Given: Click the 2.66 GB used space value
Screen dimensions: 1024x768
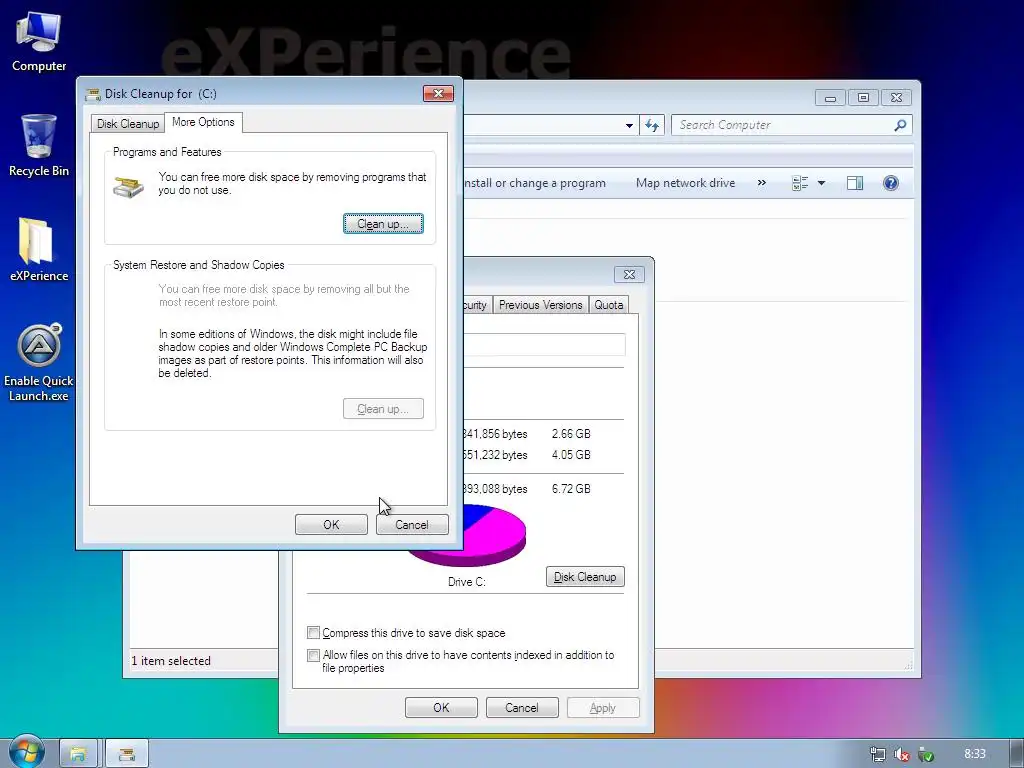Looking at the screenshot, I should click(x=571, y=434).
